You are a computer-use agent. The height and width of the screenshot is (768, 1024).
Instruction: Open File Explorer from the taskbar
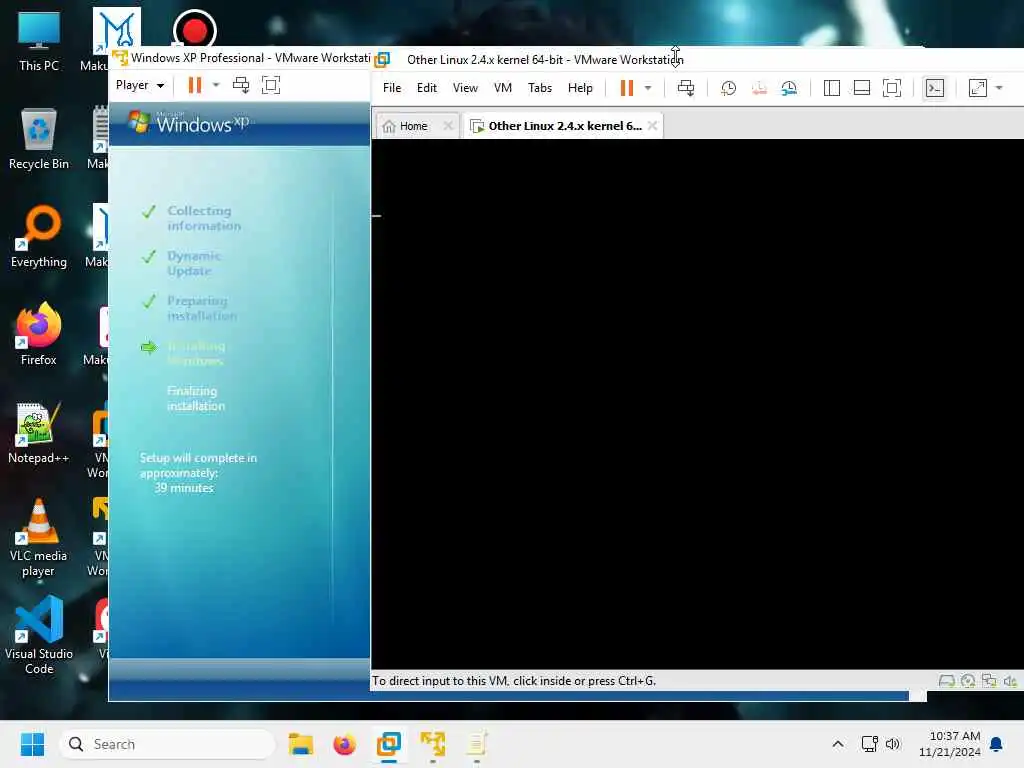tap(301, 744)
